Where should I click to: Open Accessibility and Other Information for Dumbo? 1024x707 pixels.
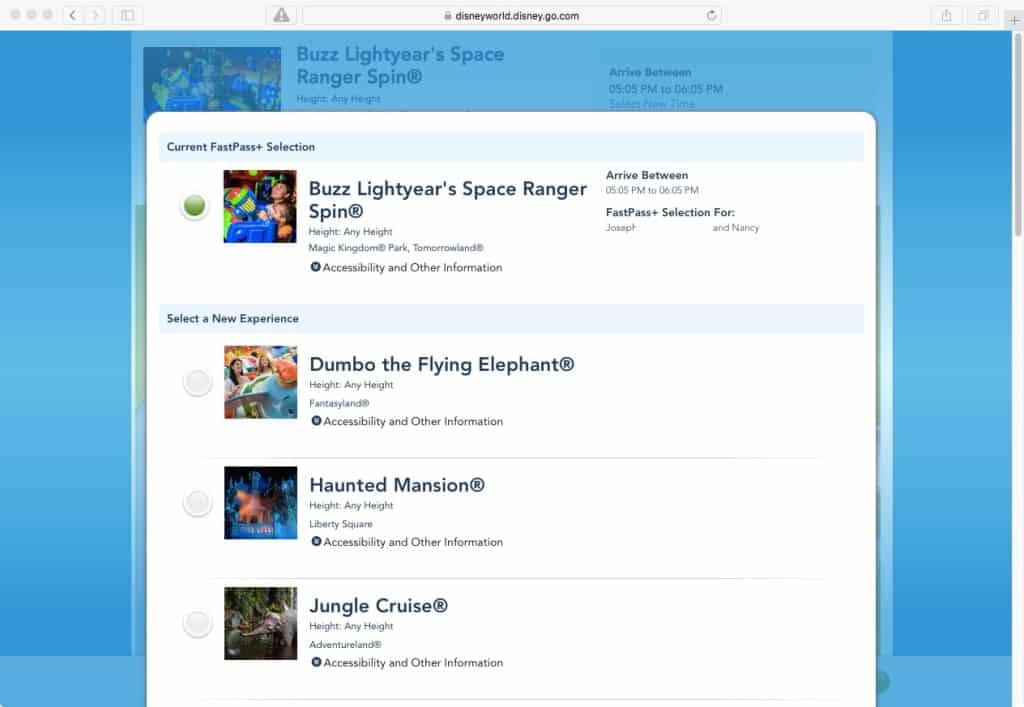[413, 422]
